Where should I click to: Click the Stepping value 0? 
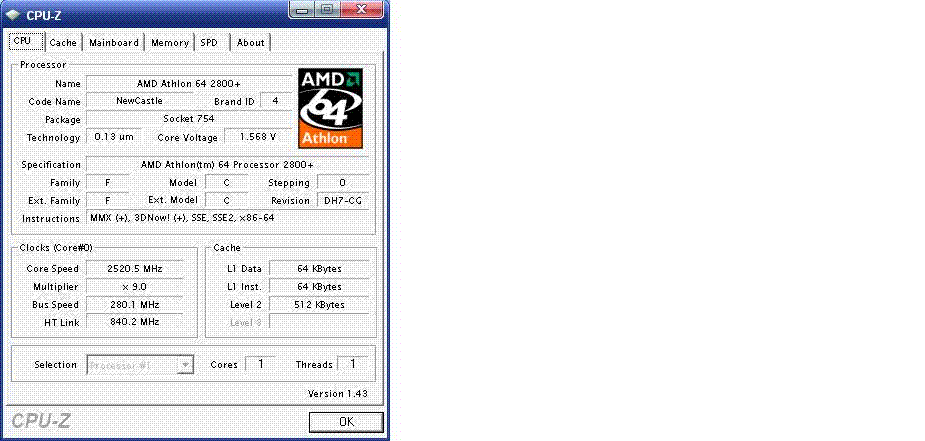click(343, 183)
